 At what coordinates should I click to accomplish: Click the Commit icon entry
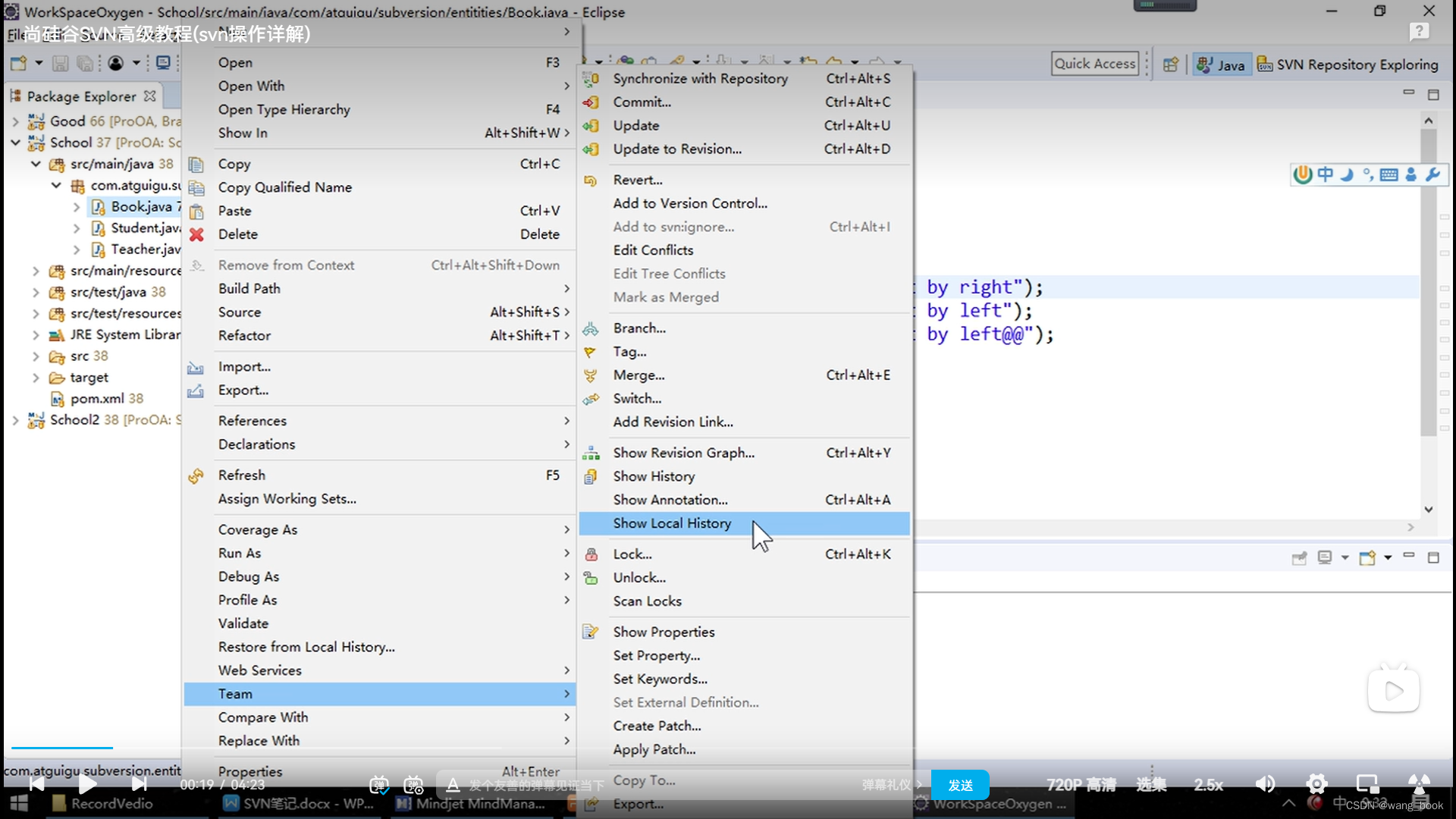pyautogui.click(x=591, y=102)
